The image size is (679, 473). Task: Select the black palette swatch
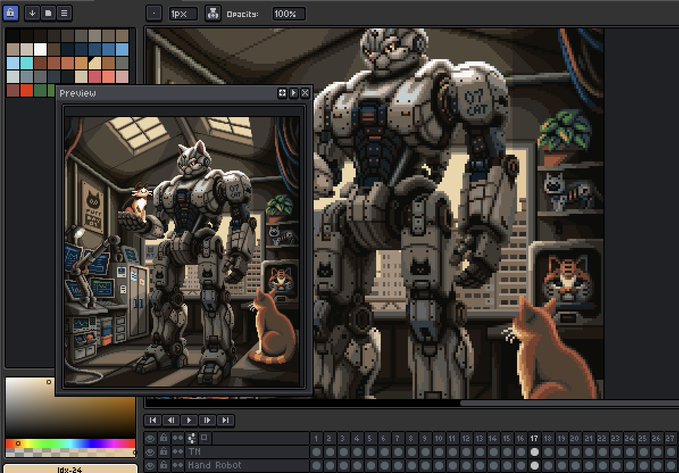tap(13, 36)
